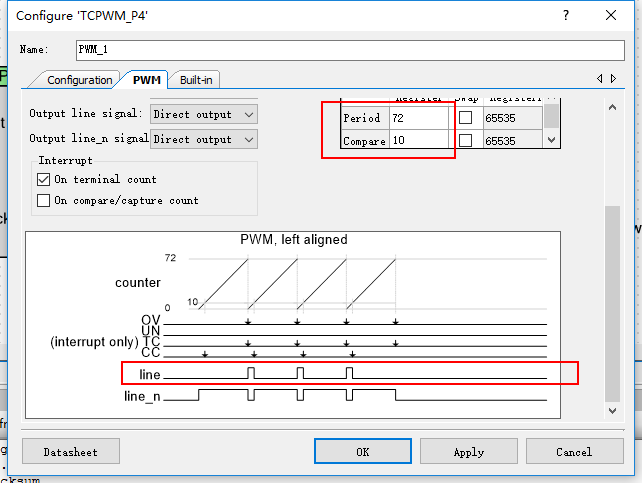
Task: Check the Swap box in Period row
Action: click(465, 118)
